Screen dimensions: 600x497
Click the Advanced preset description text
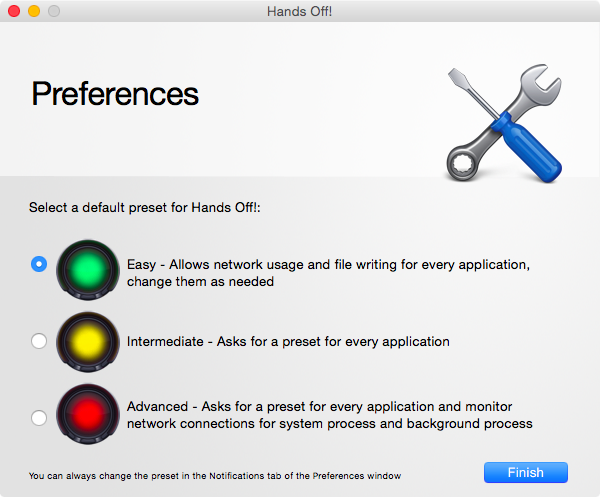330,415
